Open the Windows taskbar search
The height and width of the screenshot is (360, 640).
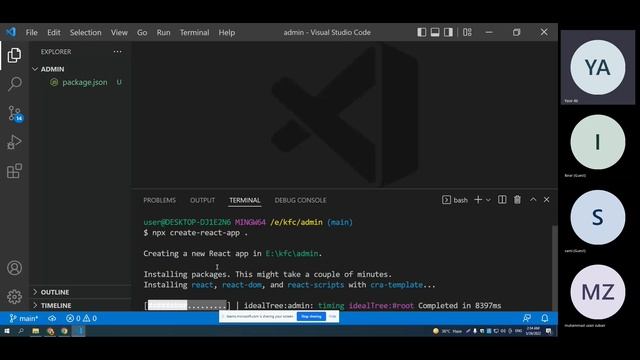point(21,331)
